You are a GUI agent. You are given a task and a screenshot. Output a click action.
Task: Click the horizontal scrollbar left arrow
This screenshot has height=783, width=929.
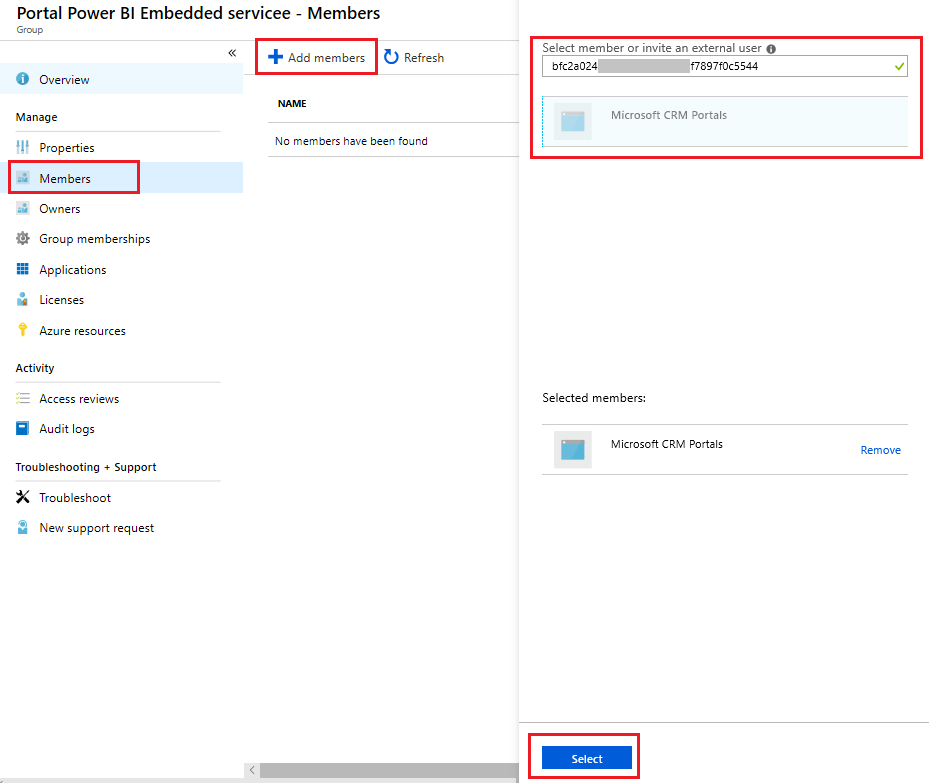(252, 770)
